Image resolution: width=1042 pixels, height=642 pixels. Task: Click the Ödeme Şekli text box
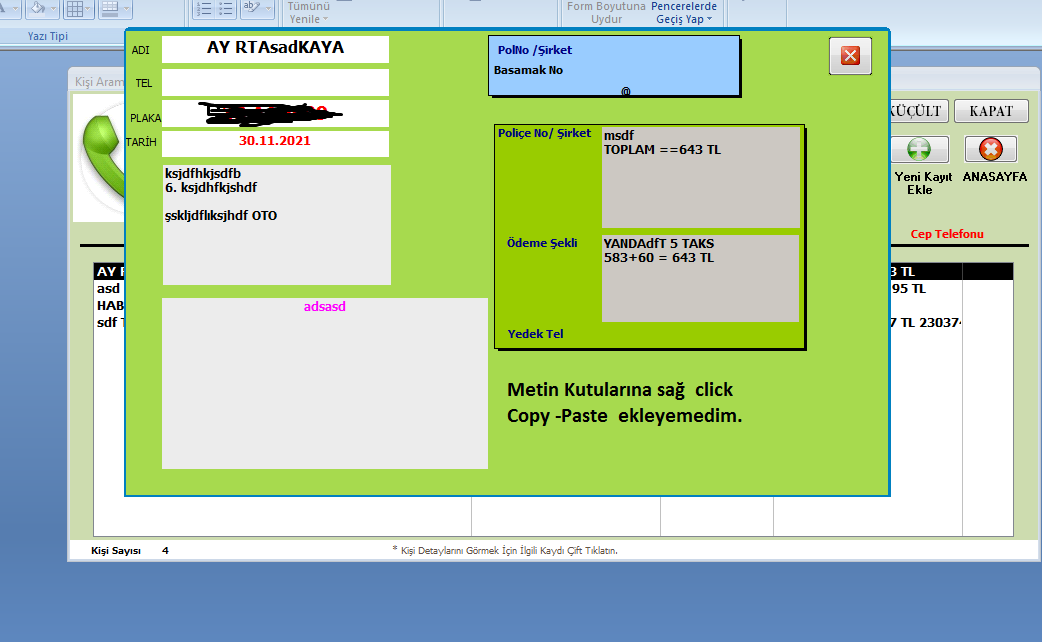(x=700, y=278)
